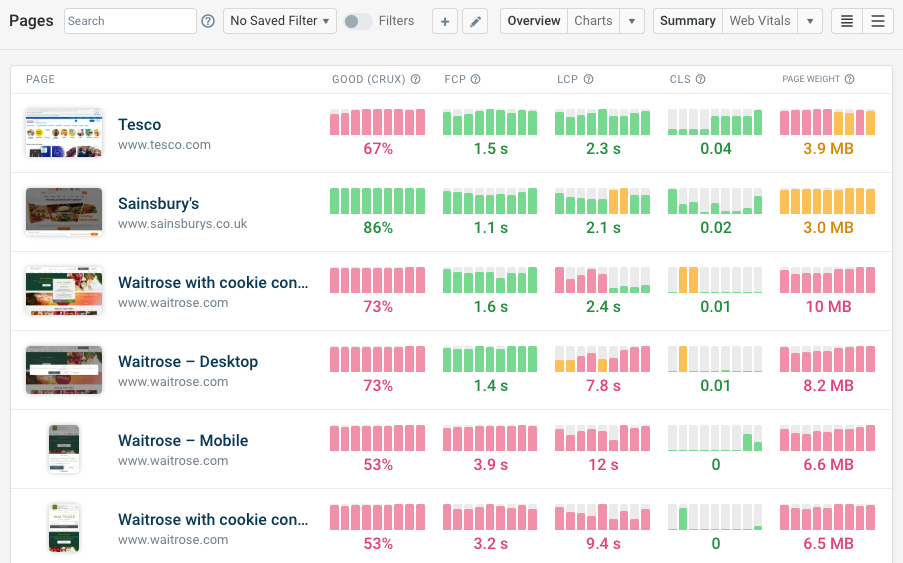Image resolution: width=903 pixels, height=563 pixels.
Task: Click Sainsbury's 1.1 s FCP value
Action: pyautogui.click(x=491, y=228)
